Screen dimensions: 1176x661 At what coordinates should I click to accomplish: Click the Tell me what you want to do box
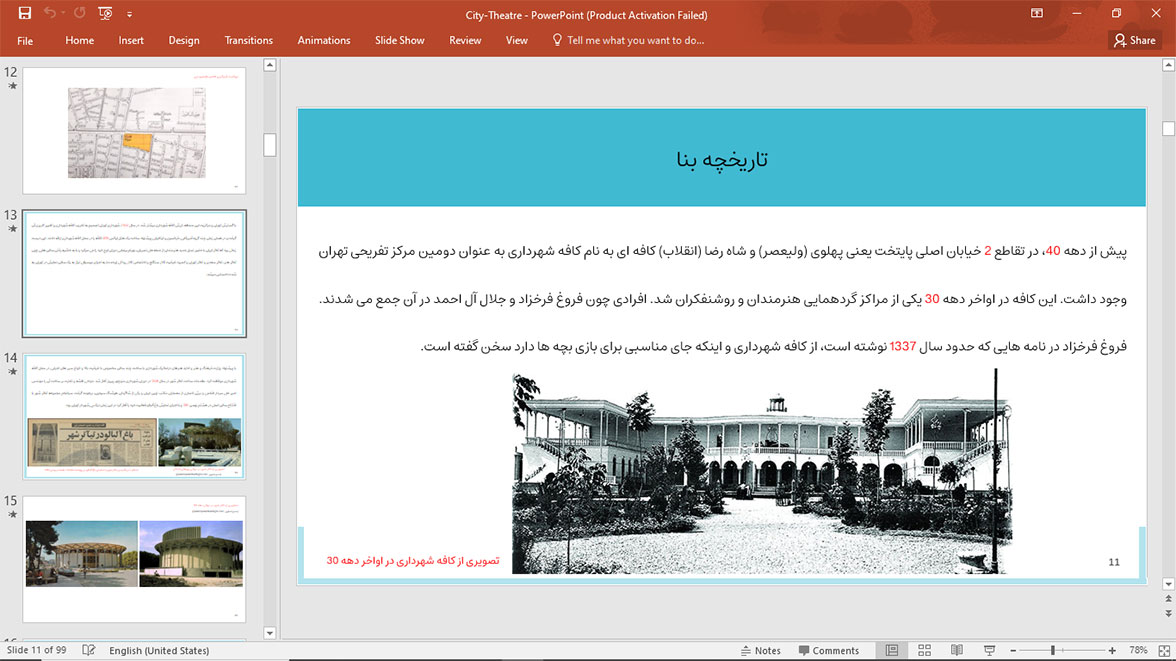(x=635, y=41)
